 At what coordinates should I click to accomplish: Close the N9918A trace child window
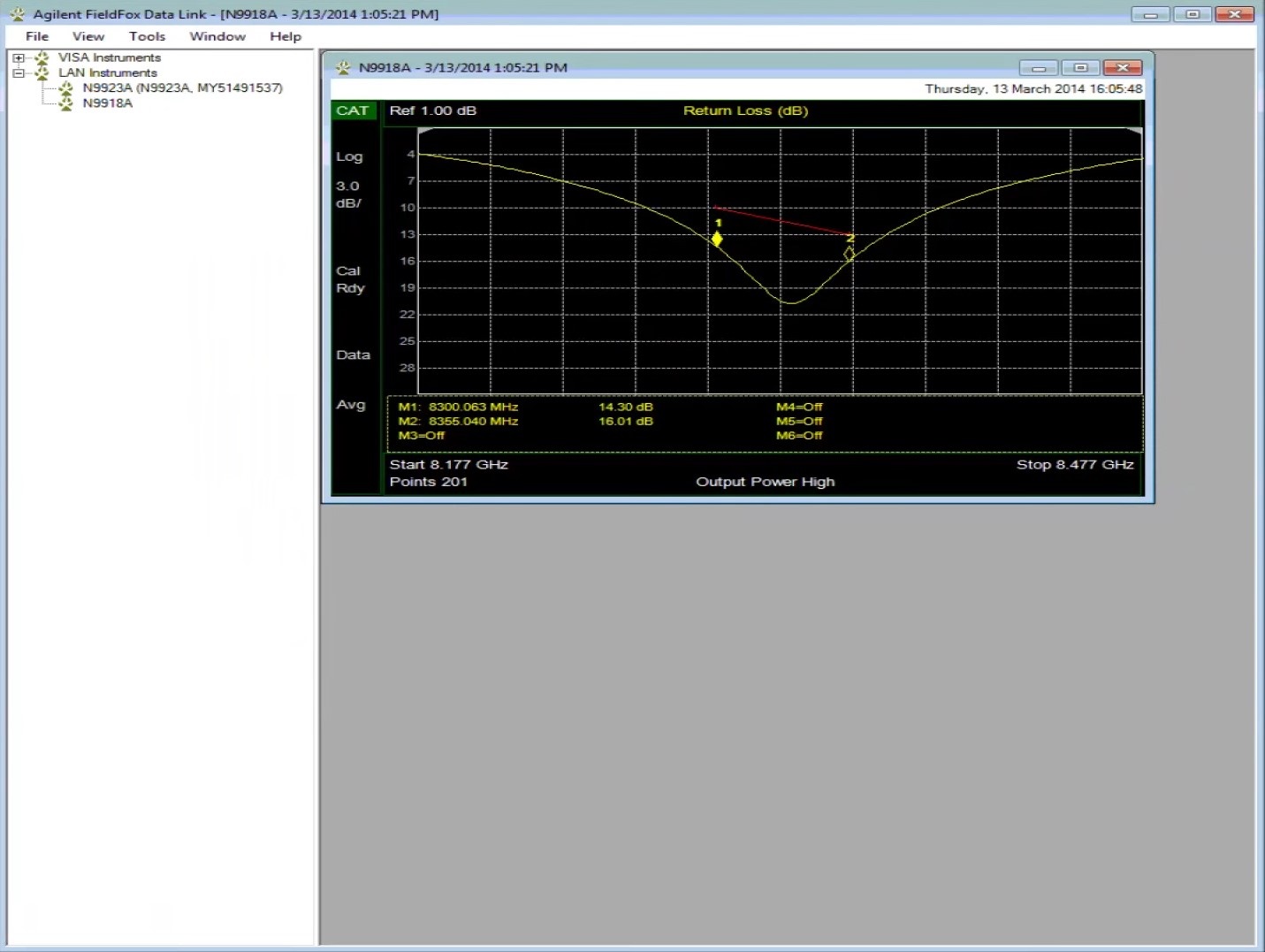pyautogui.click(x=1122, y=68)
